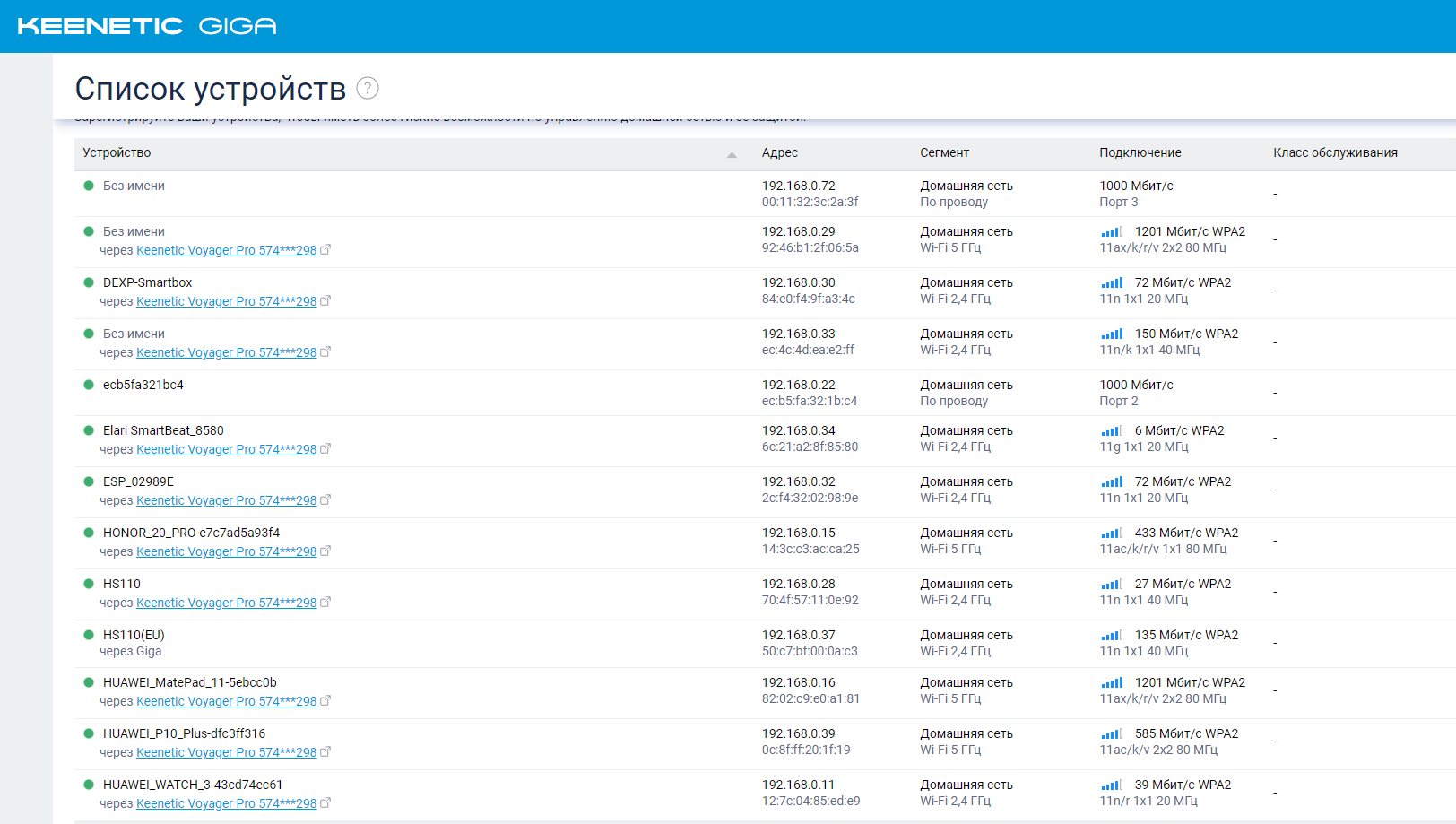
Task: Click external link icon in HUAWEI_WATCH_3 row
Action: click(x=325, y=803)
